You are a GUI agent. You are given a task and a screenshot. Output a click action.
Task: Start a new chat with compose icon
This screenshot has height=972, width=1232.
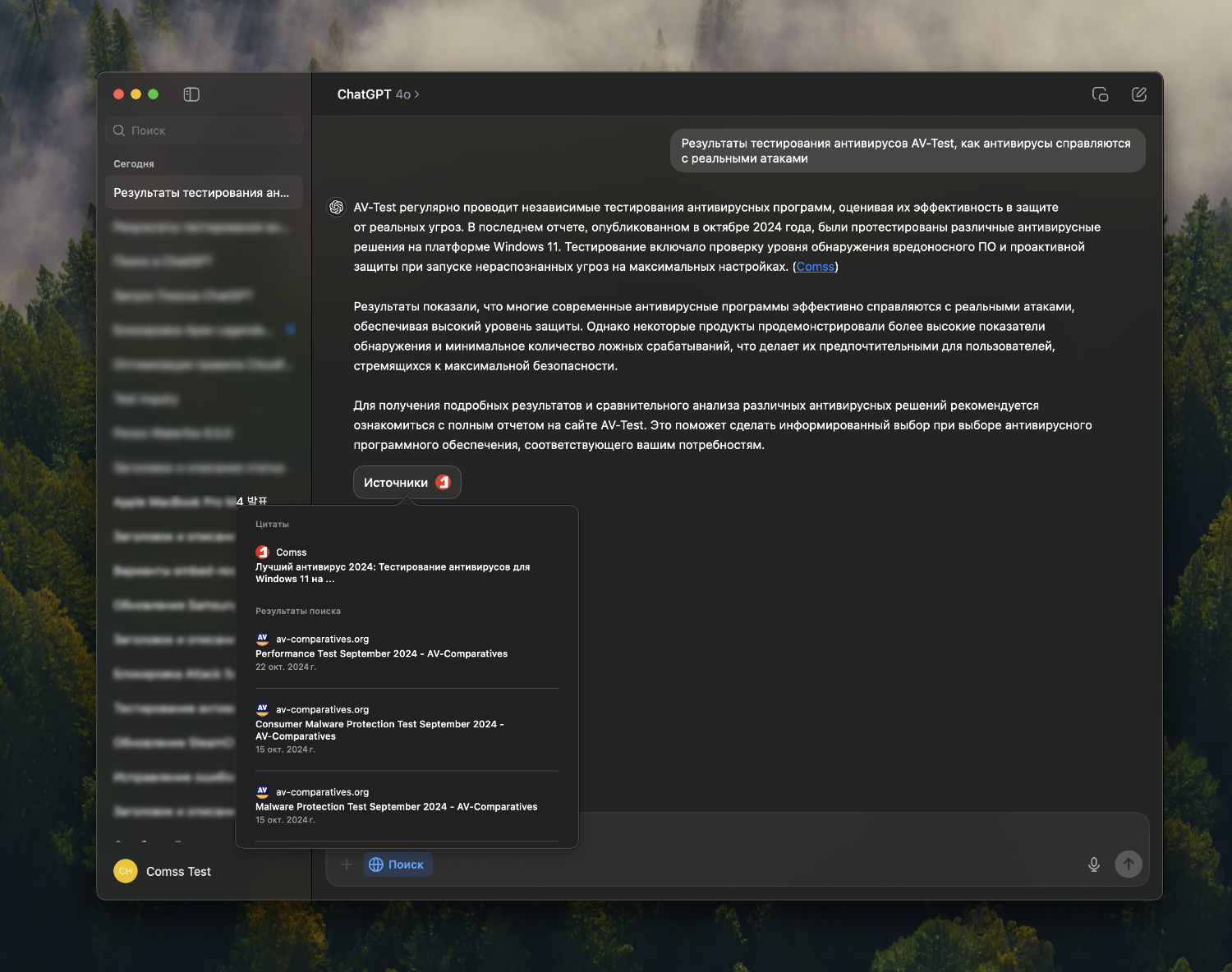(x=1139, y=94)
